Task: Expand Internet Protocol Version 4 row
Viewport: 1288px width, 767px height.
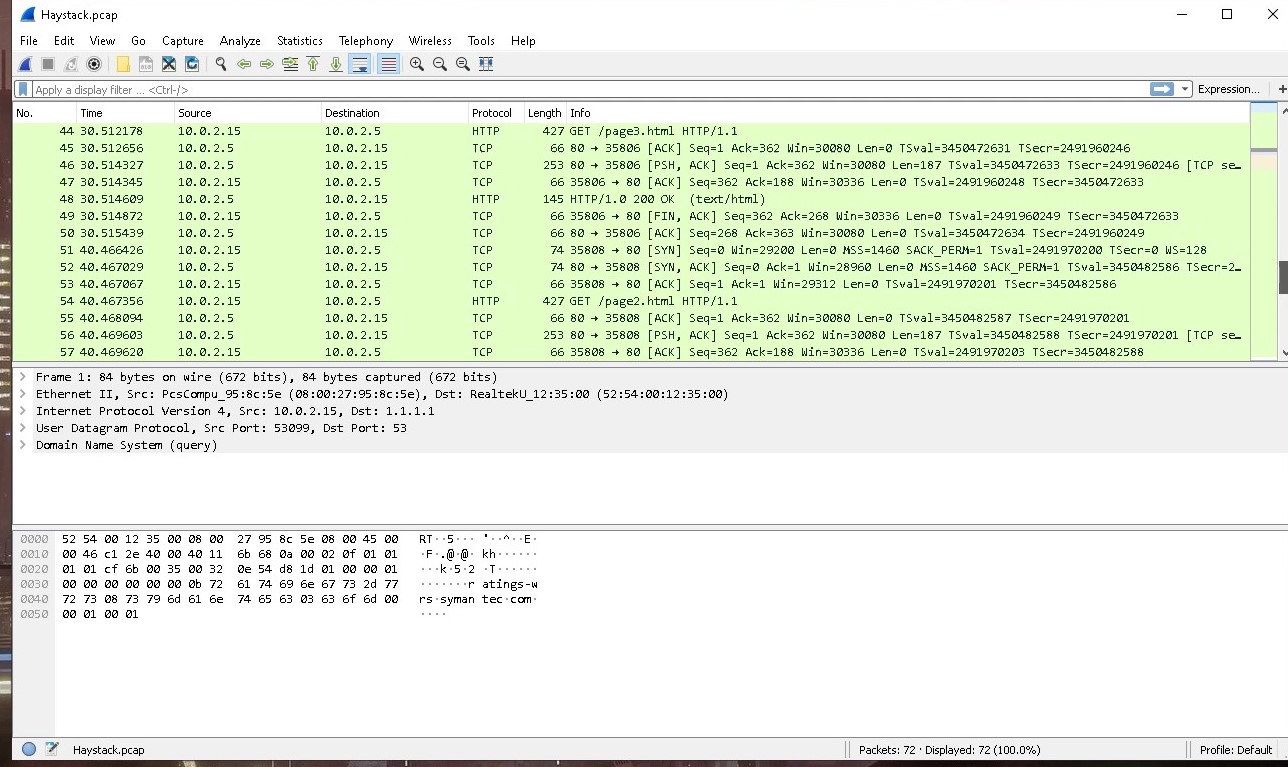Action: click(23, 411)
